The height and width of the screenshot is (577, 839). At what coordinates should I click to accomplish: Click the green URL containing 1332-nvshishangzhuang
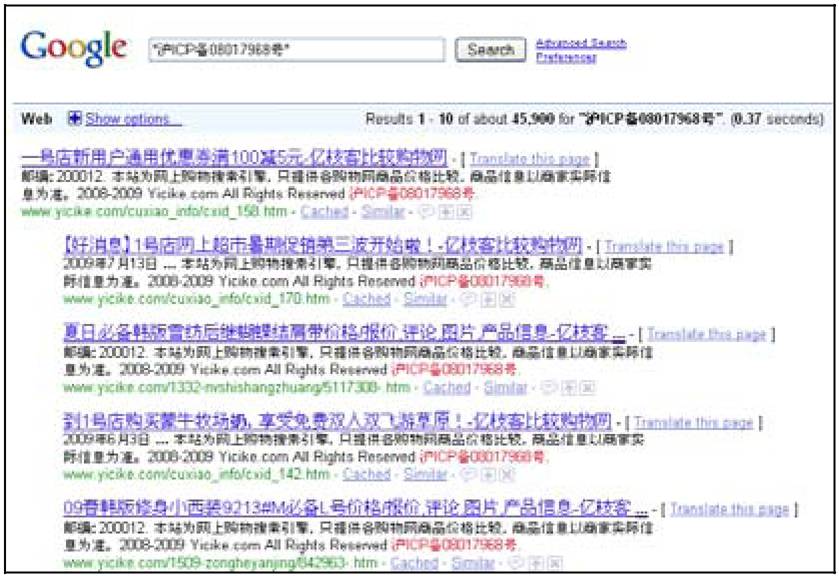coord(237,388)
